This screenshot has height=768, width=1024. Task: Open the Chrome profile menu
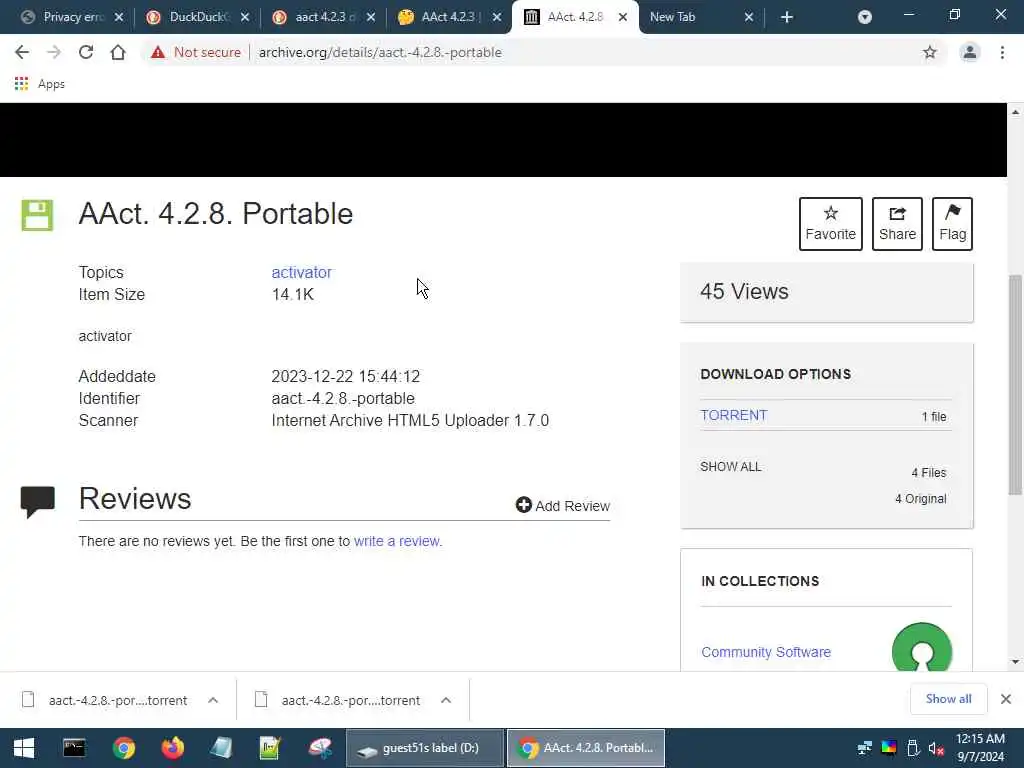click(970, 52)
